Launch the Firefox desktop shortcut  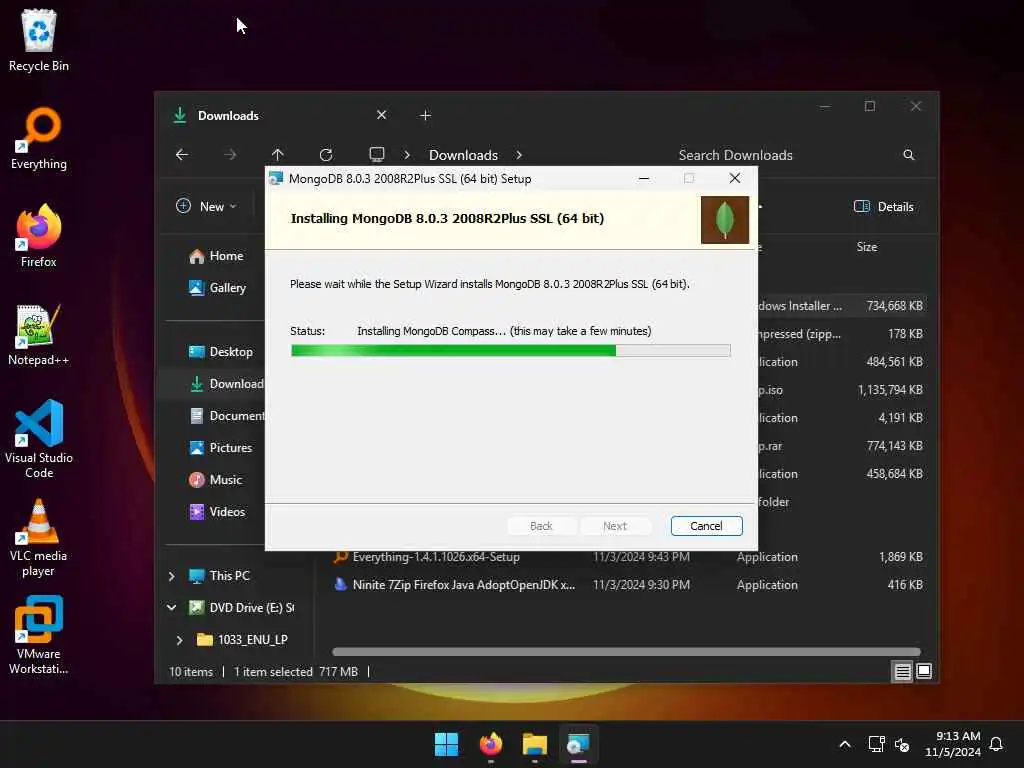coord(39,236)
